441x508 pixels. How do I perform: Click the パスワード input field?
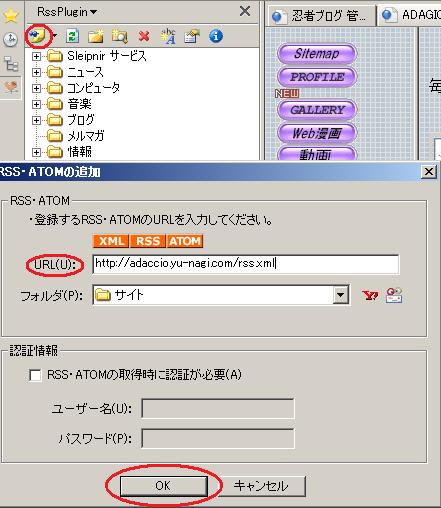click(218, 438)
